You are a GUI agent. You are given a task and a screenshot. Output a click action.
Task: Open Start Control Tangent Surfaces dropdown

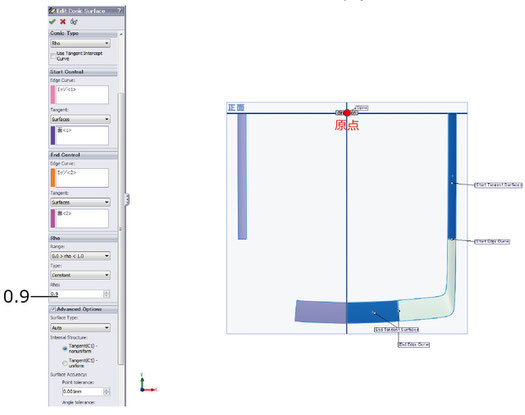point(80,119)
